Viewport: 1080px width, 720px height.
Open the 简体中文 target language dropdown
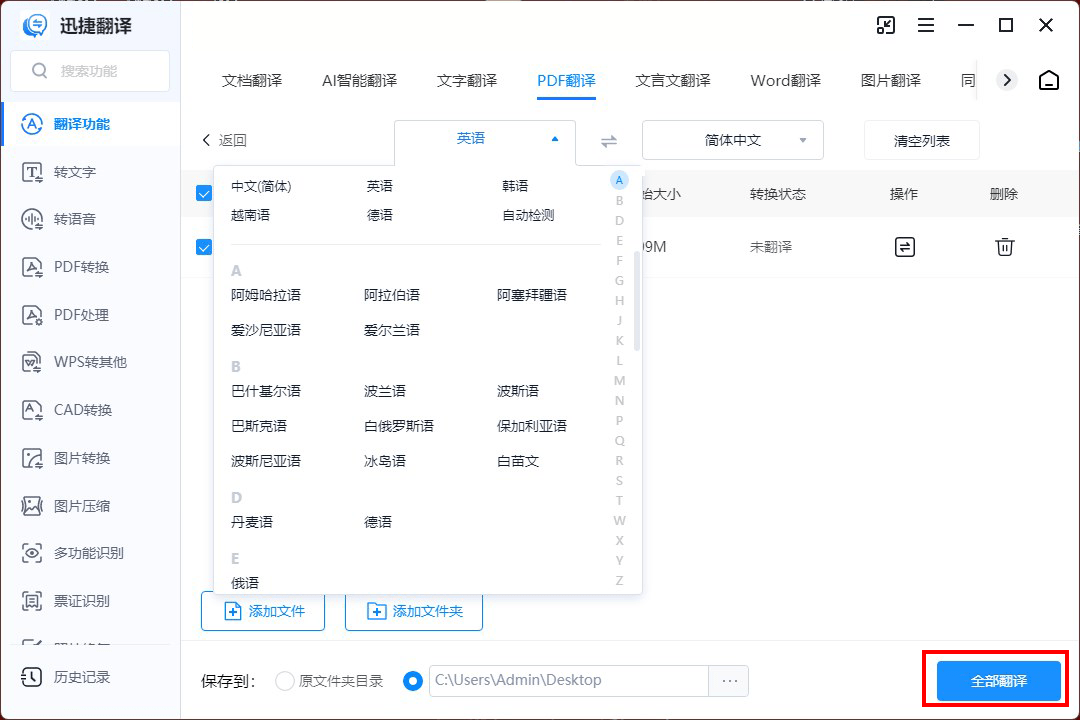point(733,140)
